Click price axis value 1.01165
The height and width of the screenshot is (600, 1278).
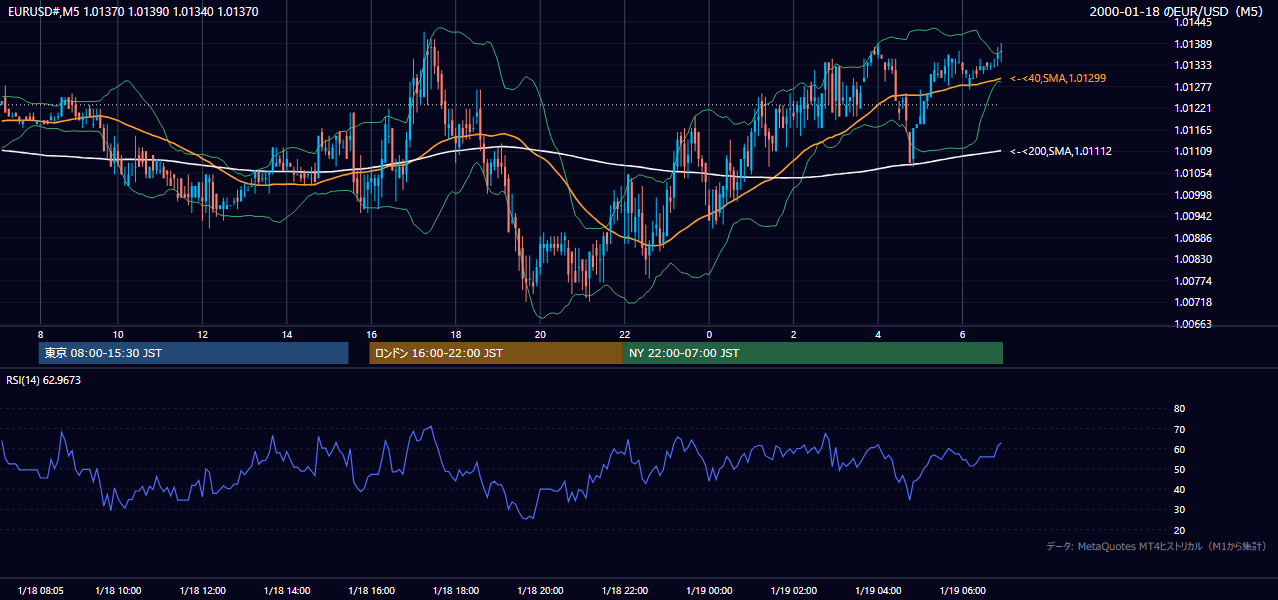click(x=1193, y=130)
